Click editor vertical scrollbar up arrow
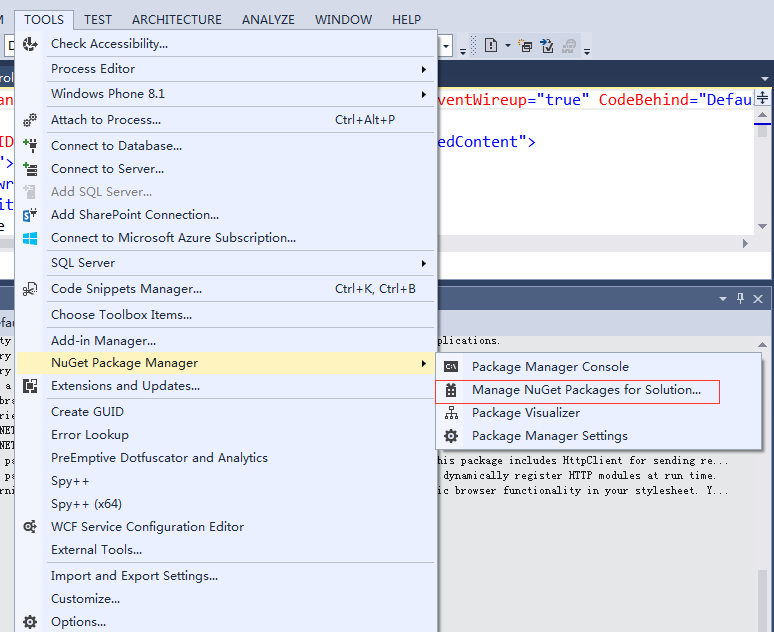774x632 pixels. click(762, 116)
